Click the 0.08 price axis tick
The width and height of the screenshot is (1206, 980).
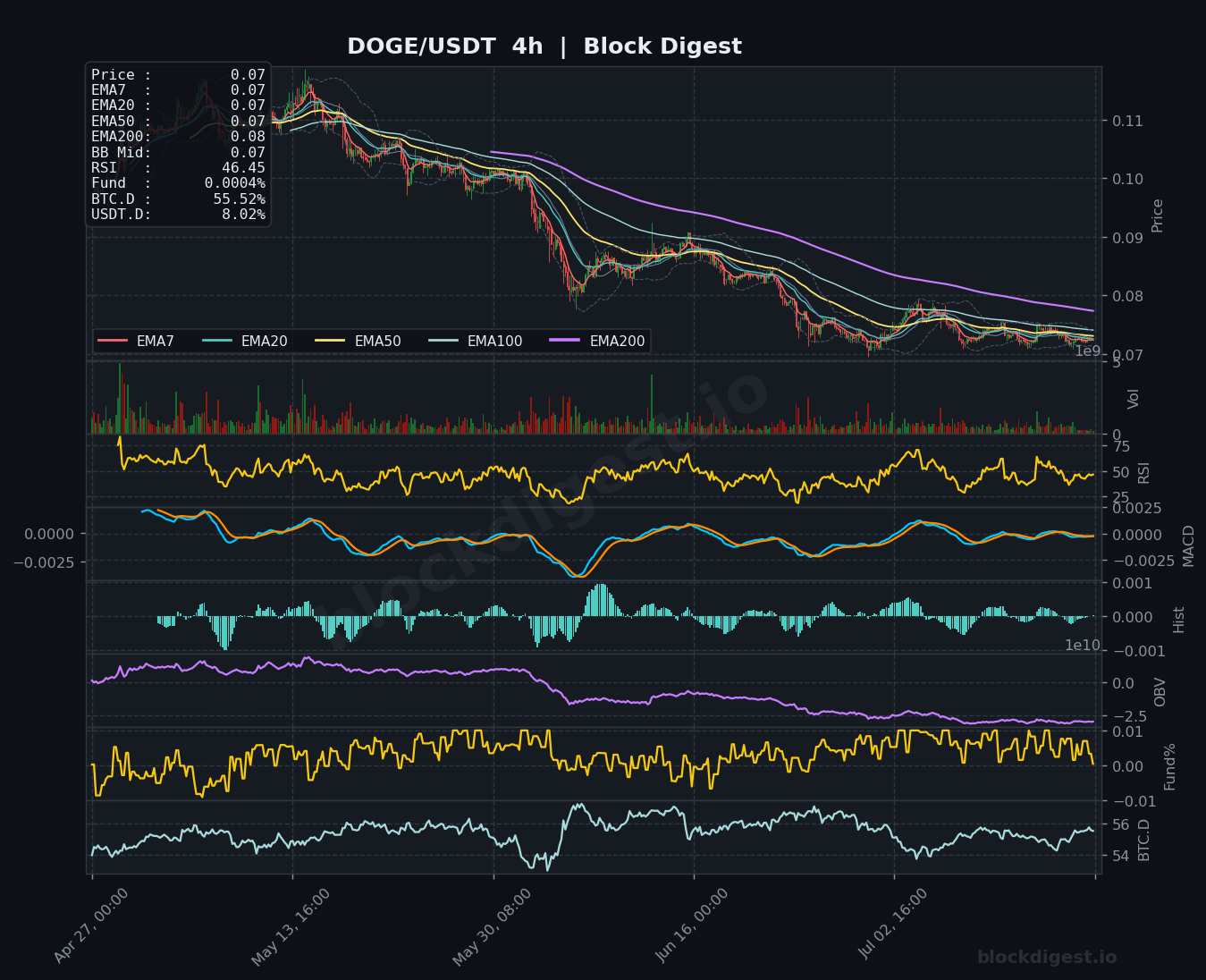pos(1127,296)
